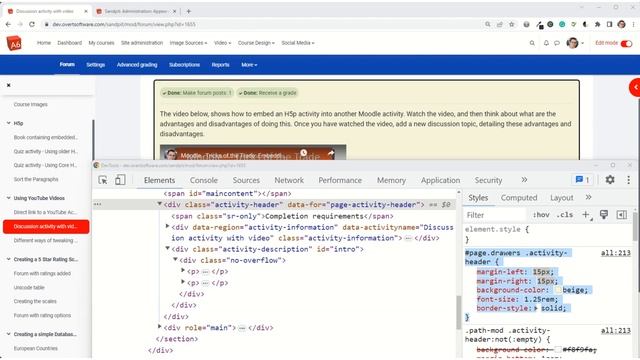Image resolution: width=640 pixels, height=360 pixels.
Task: Open the Advanced grading tab
Action: coord(137,65)
